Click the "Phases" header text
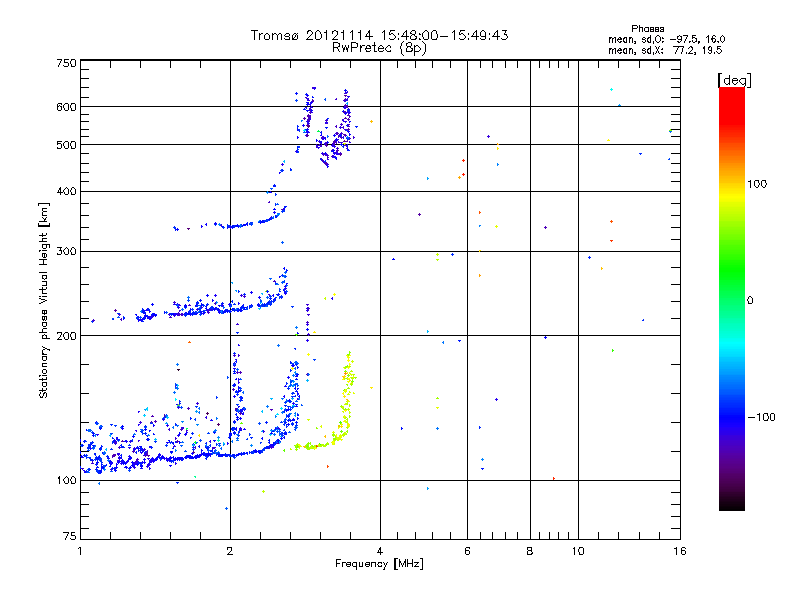 647,29
